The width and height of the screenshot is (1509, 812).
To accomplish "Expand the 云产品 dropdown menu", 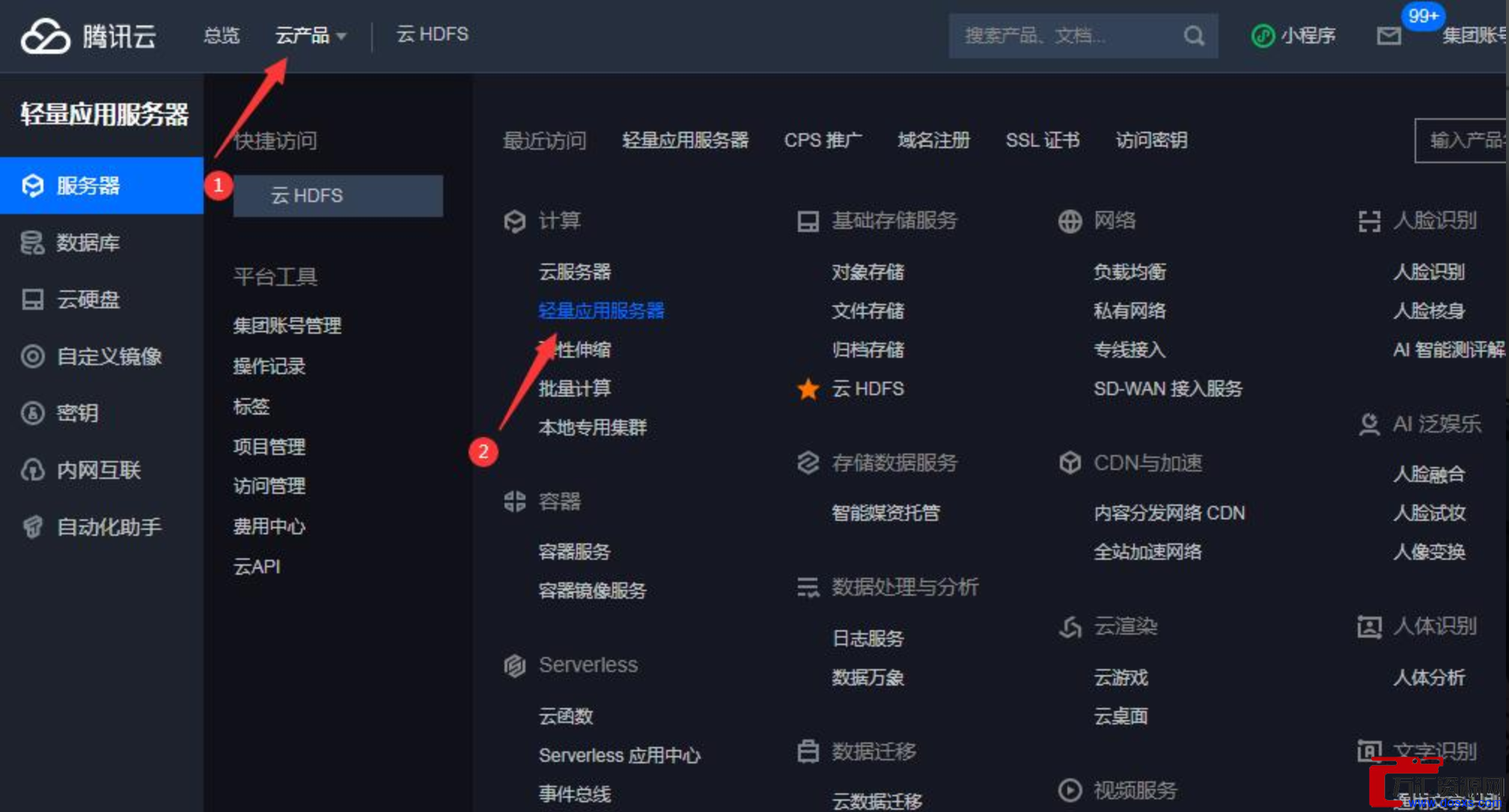I will (x=310, y=35).
